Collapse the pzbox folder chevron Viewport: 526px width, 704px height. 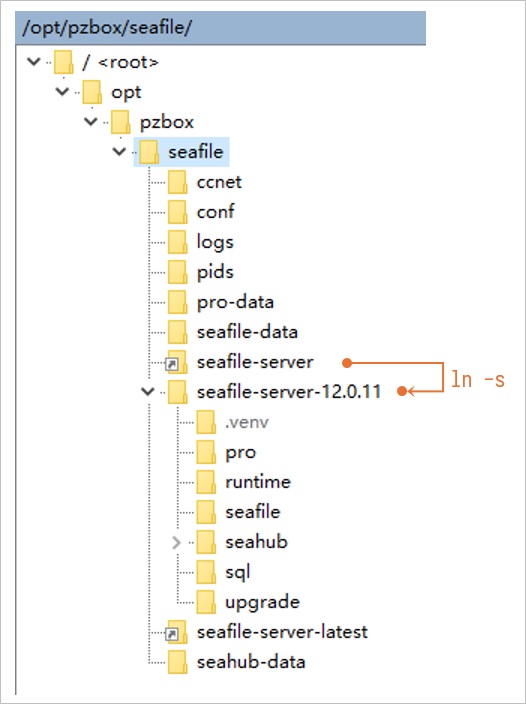click(91, 121)
